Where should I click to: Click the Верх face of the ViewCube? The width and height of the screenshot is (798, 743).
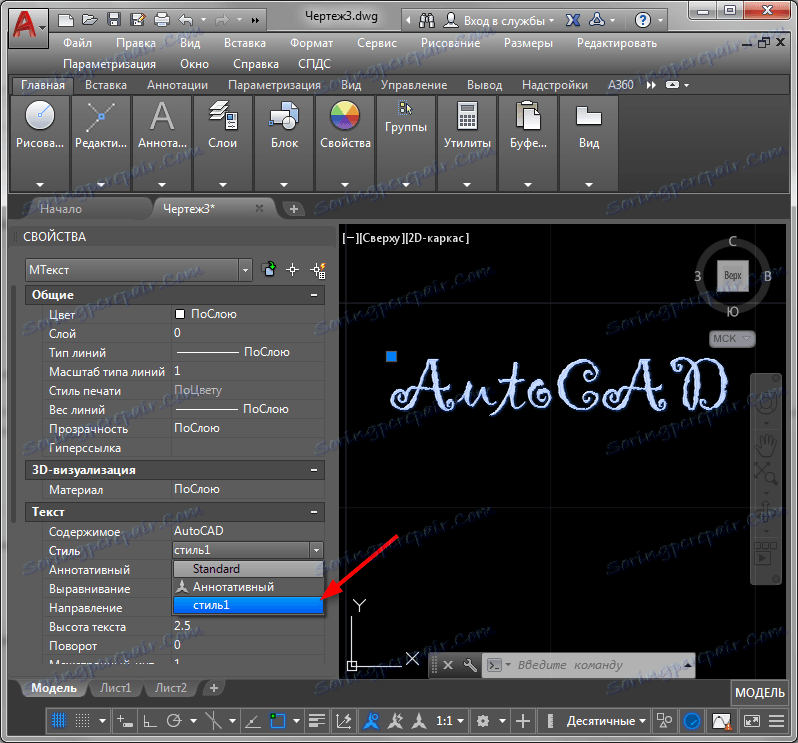click(732, 275)
